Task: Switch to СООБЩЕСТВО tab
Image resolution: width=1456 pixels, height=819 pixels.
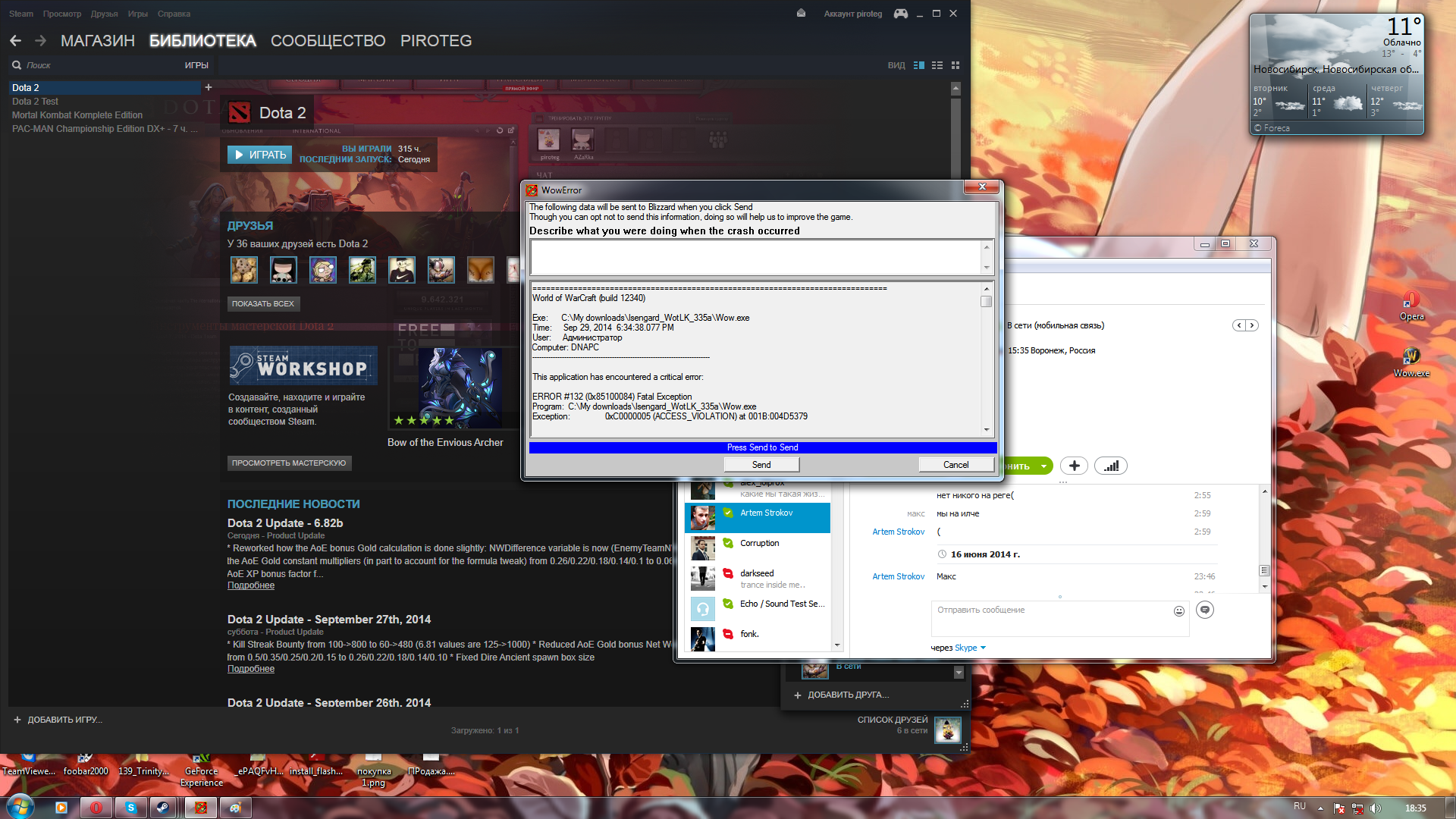Action: [x=328, y=41]
